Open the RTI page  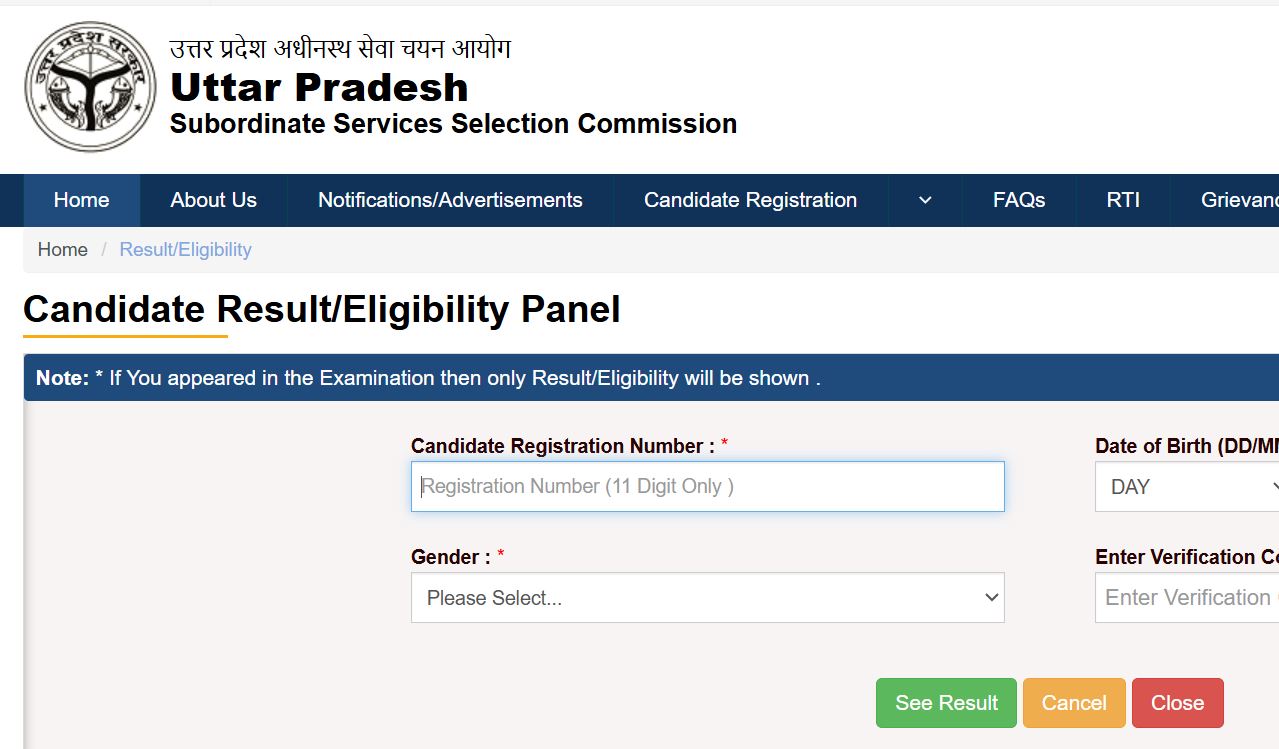1123,200
